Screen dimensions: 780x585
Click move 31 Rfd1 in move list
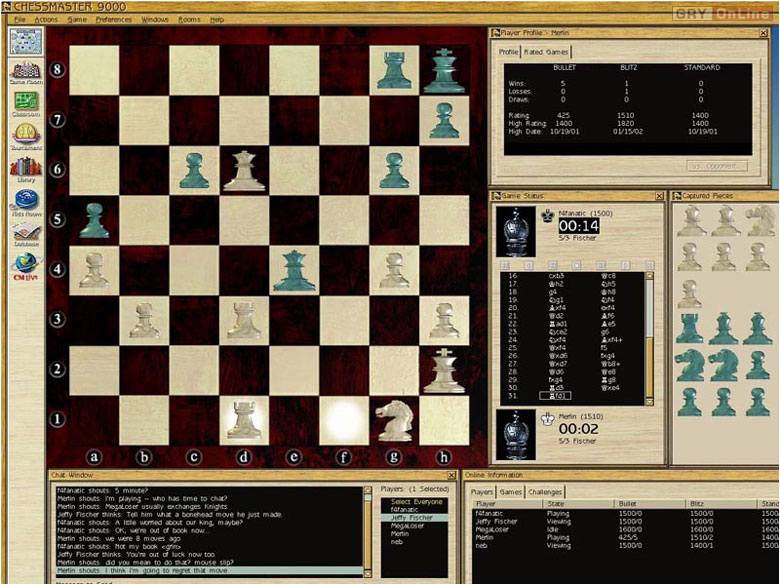[x=555, y=396]
